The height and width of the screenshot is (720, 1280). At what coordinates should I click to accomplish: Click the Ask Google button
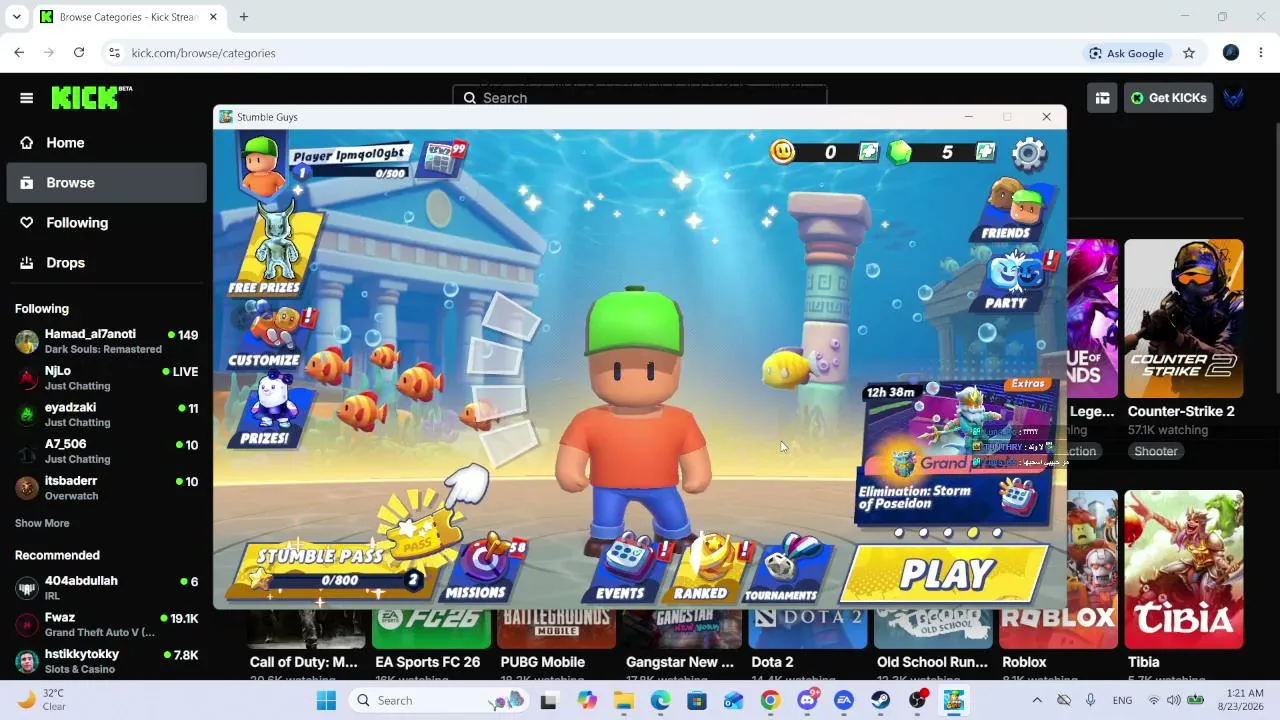[x=1126, y=53]
